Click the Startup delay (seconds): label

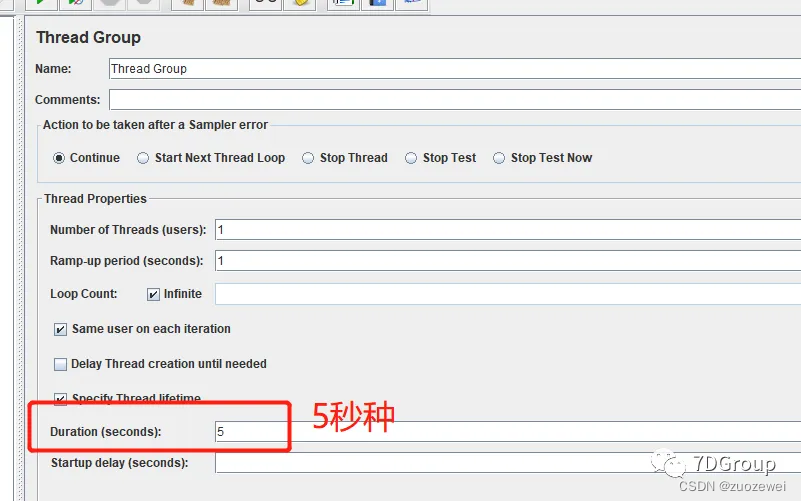pyautogui.click(x=120, y=463)
